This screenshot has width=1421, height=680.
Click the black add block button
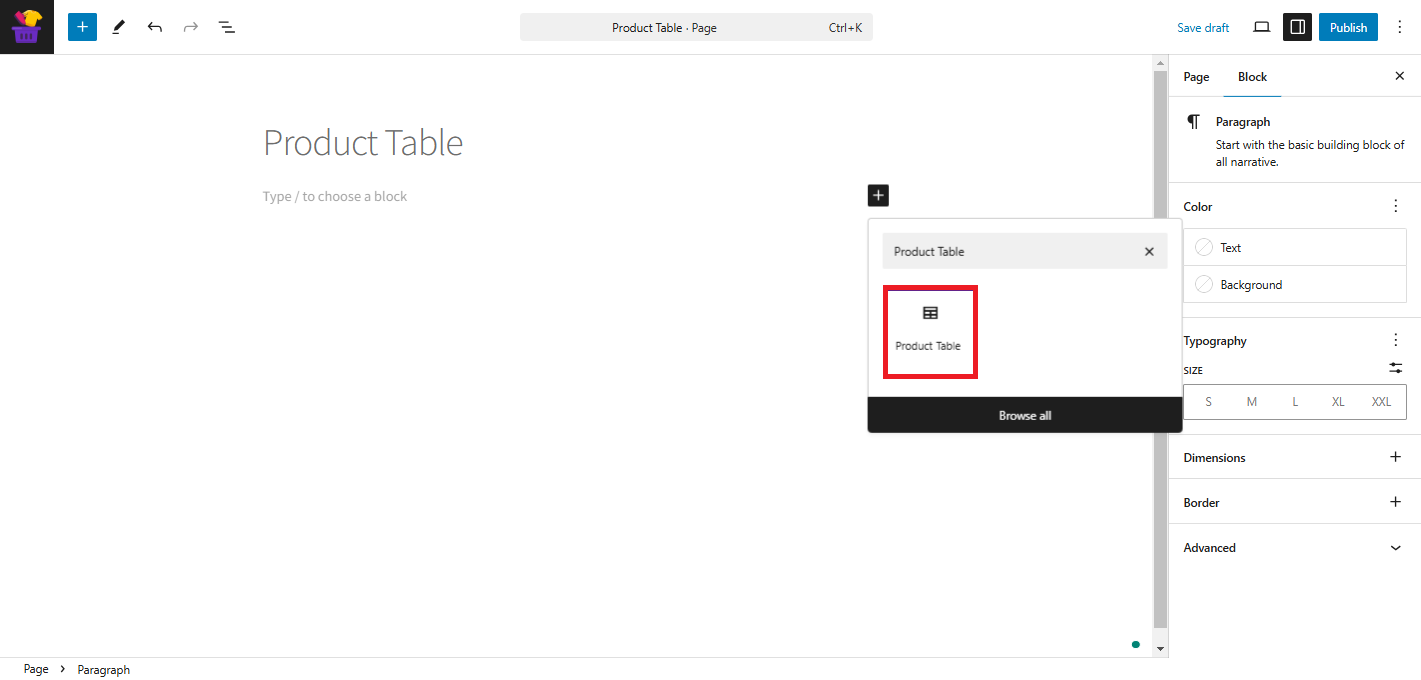(878, 196)
